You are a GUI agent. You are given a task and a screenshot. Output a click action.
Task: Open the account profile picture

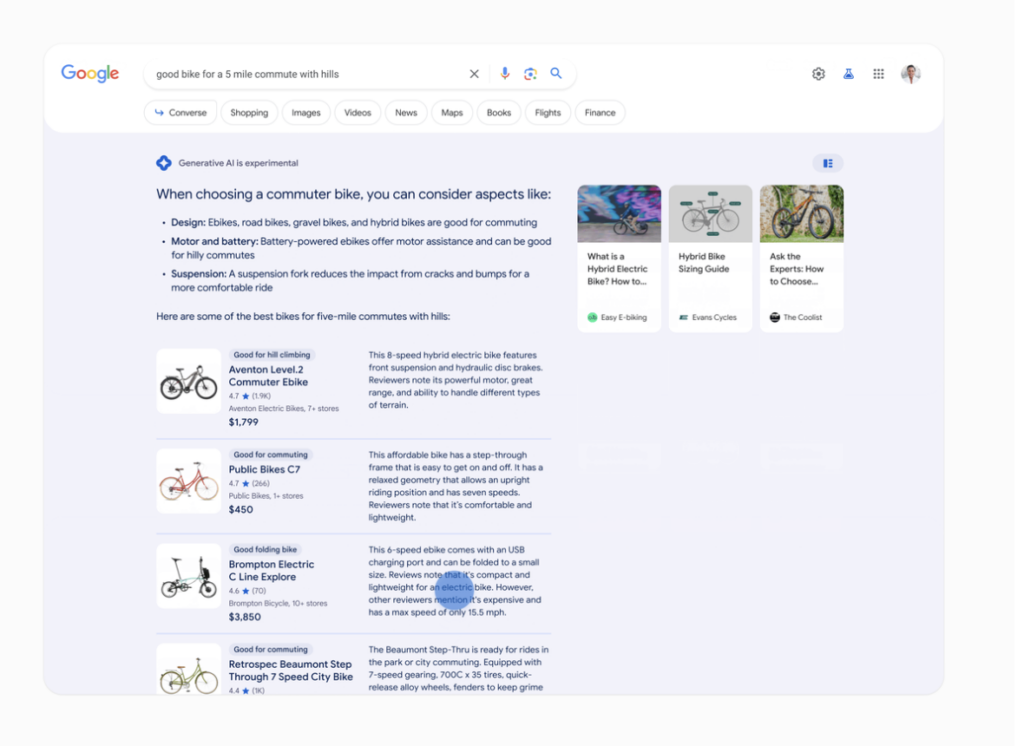pyautogui.click(x=910, y=74)
